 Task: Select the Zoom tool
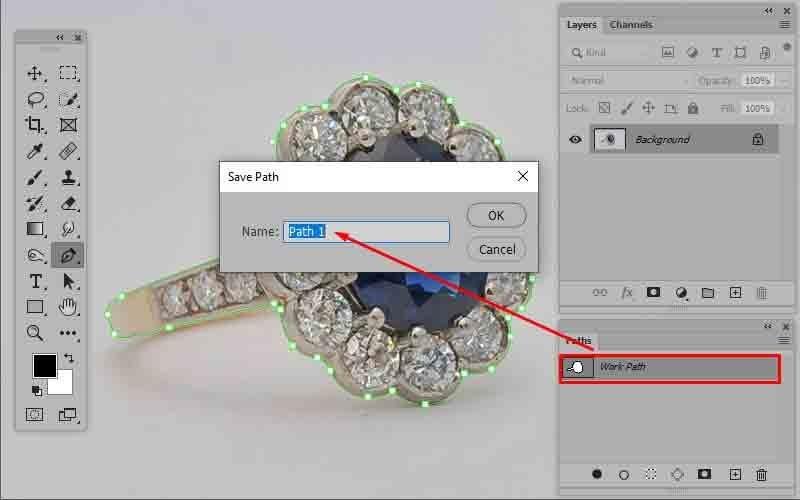(35, 333)
